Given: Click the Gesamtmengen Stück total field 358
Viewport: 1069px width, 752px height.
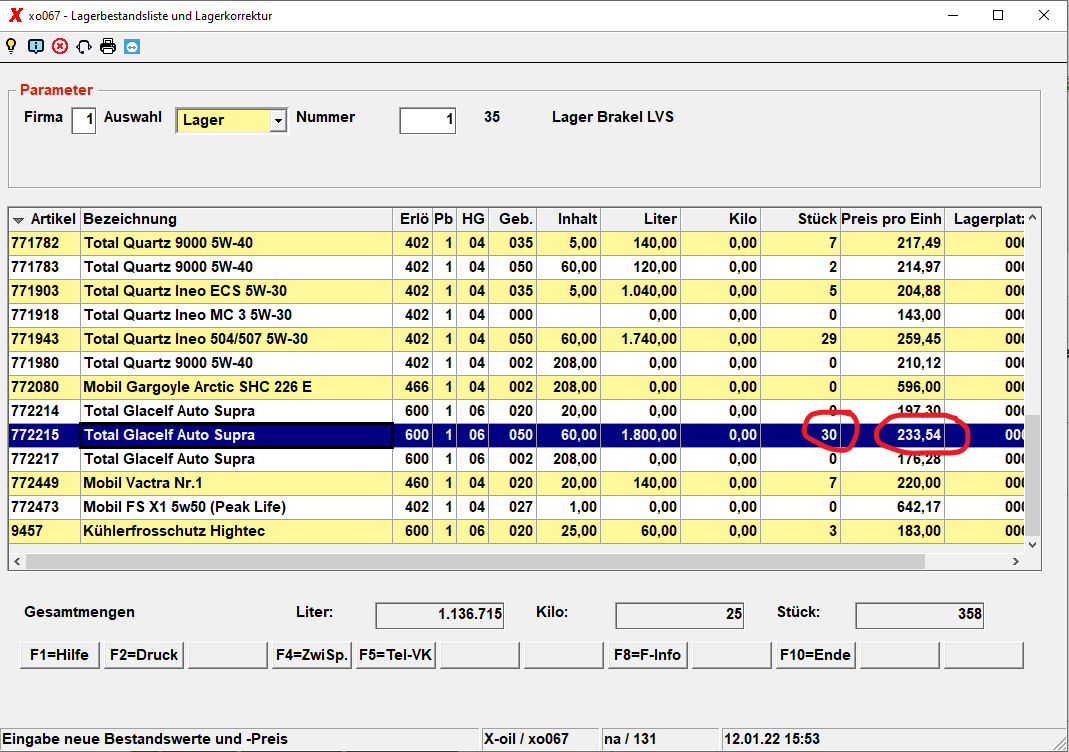Looking at the screenshot, I should pyautogui.click(x=920, y=615).
